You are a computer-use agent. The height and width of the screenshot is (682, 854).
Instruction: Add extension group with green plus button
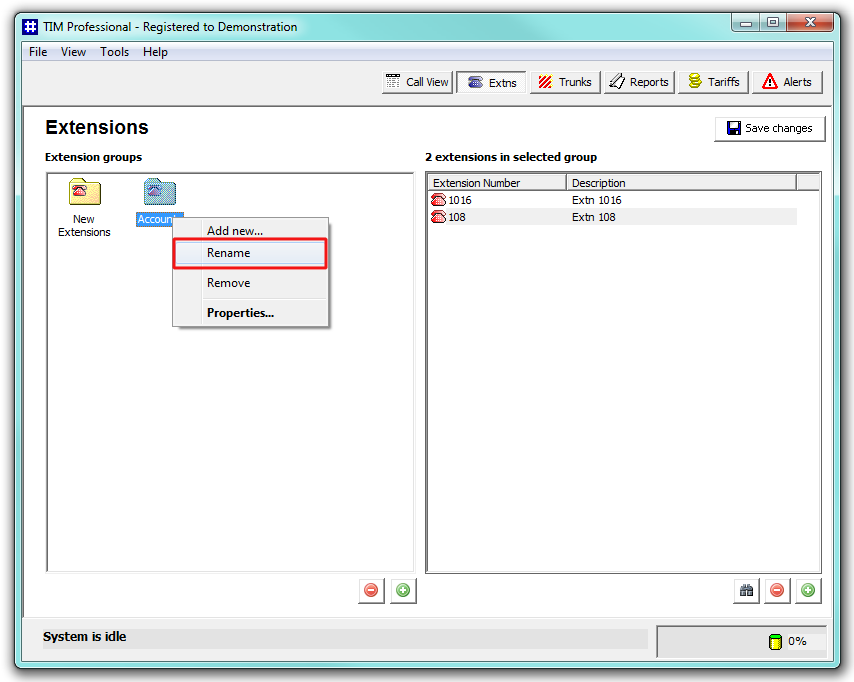pos(403,590)
